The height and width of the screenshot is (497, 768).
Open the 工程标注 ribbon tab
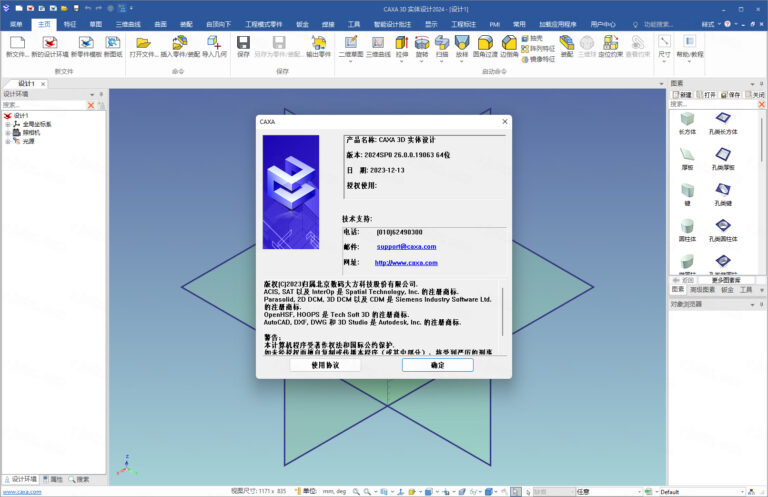(x=463, y=24)
